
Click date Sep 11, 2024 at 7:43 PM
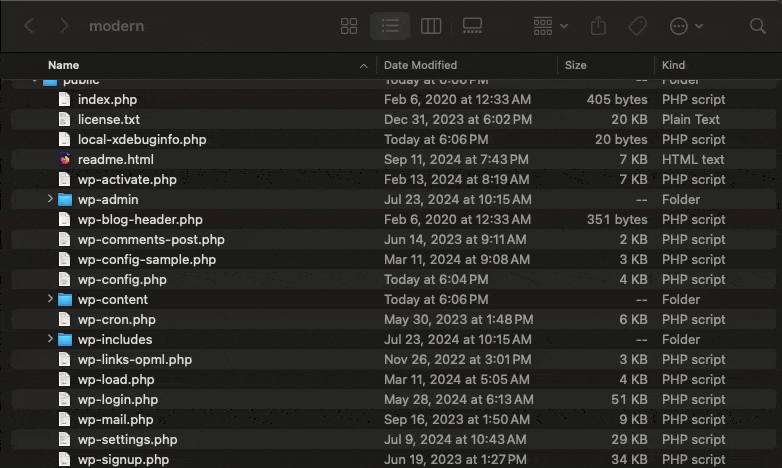pos(456,160)
